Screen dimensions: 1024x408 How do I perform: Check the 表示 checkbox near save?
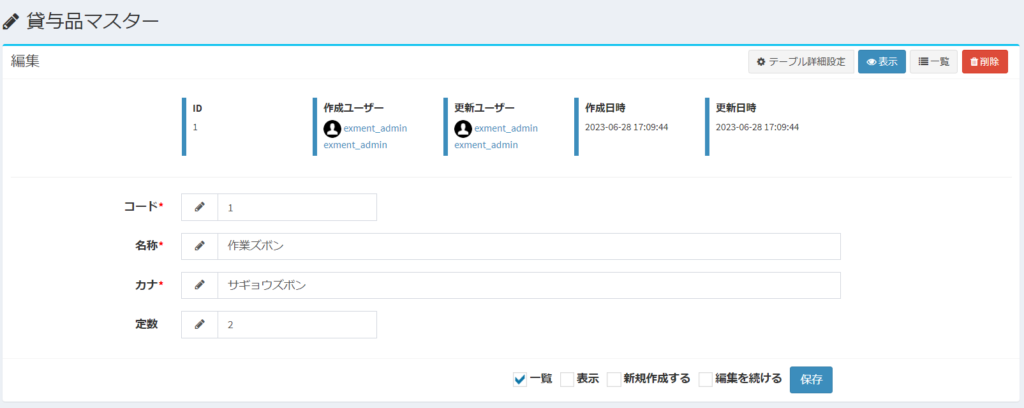(x=567, y=379)
